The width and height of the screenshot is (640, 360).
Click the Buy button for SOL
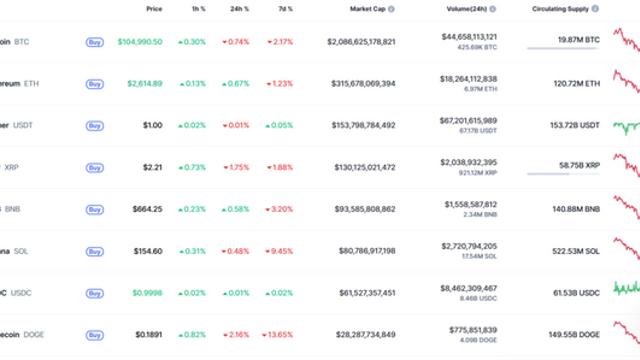[x=95, y=251]
